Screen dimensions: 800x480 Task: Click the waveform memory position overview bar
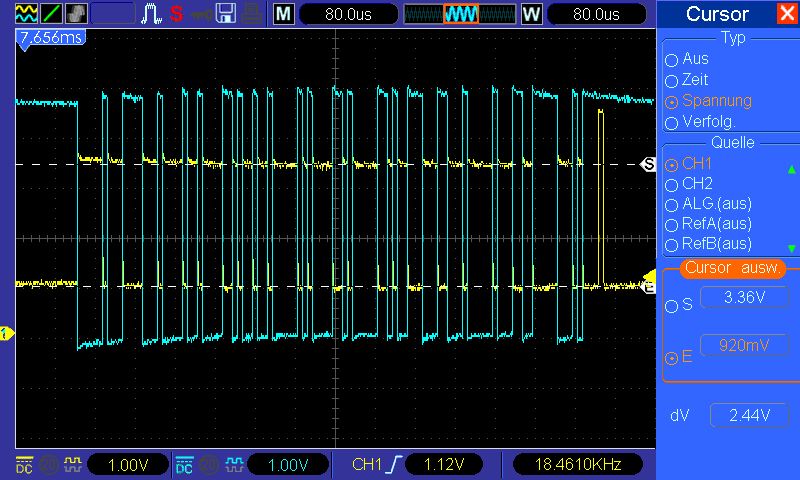click(458, 14)
